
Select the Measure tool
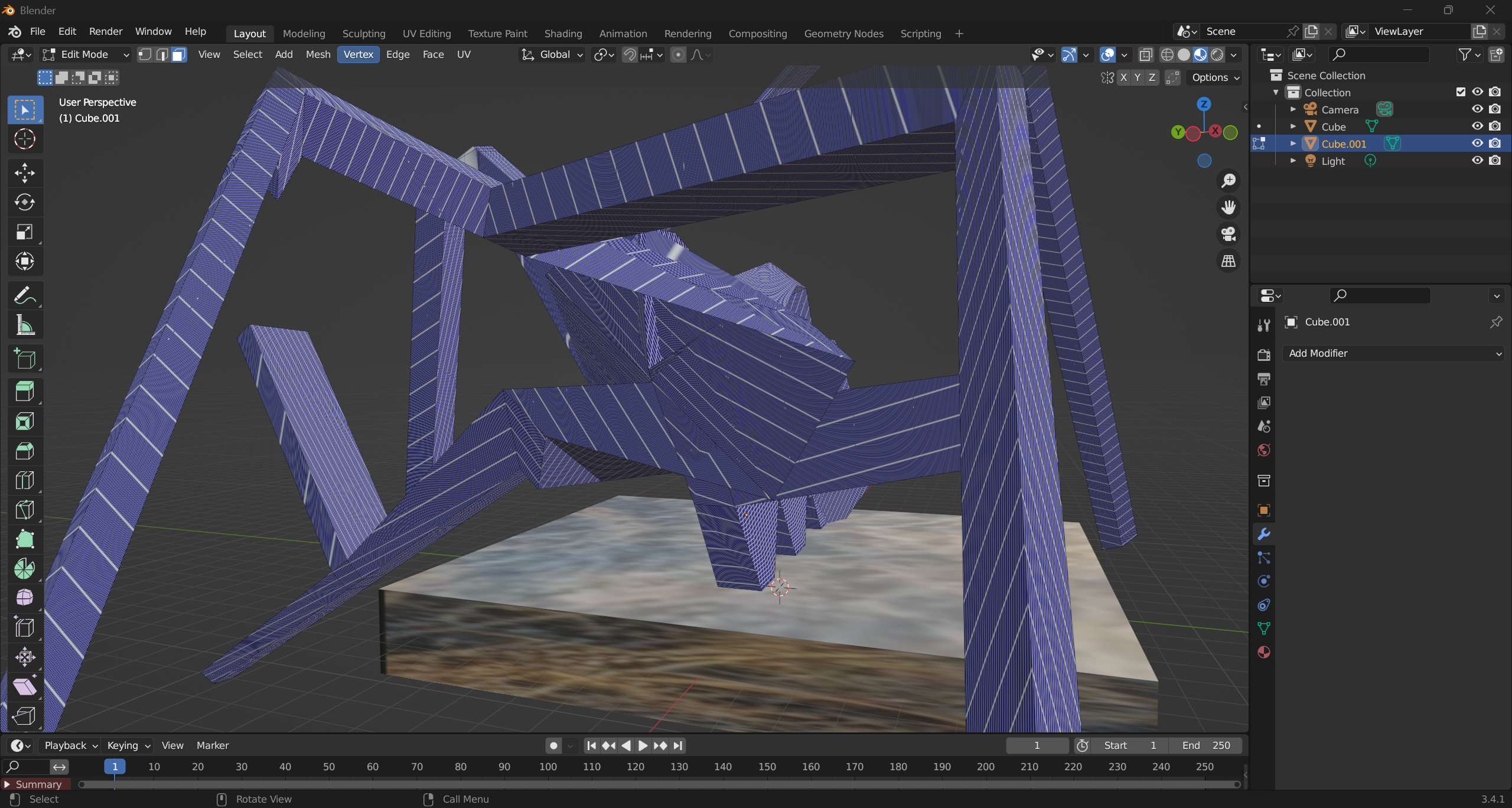pyautogui.click(x=24, y=325)
